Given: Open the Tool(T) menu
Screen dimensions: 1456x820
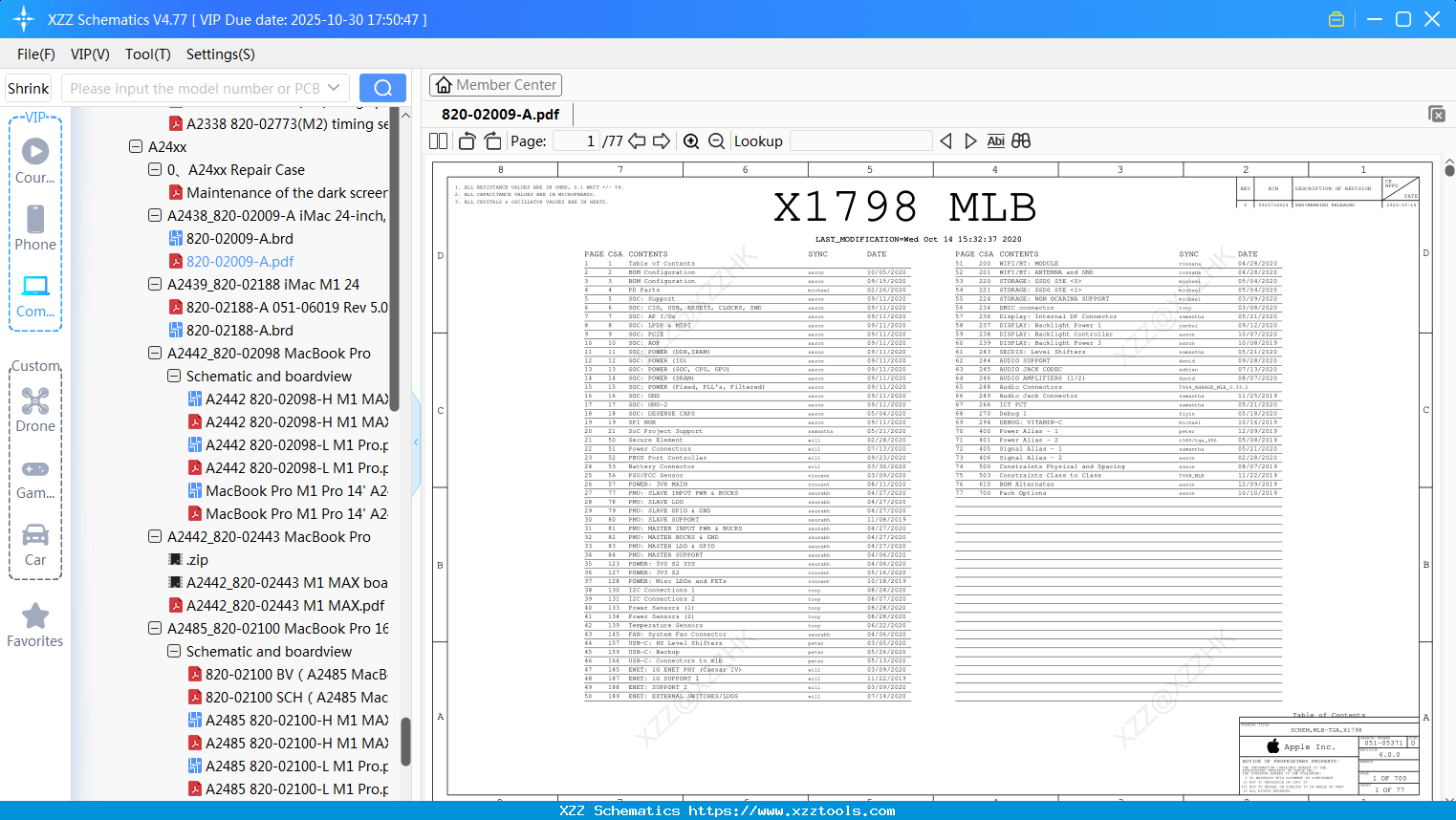Looking at the screenshot, I should [x=148, y=54].
